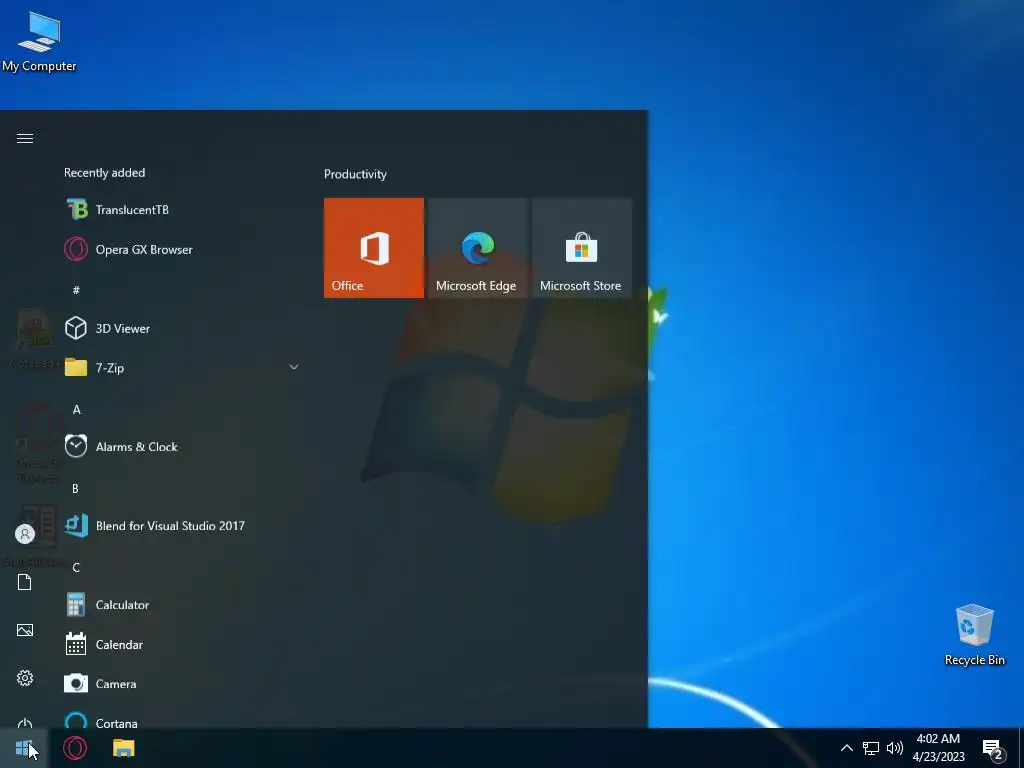1024x768 pixels.
Task: Open TranslucentTB from Recently added
Action: pyautogui.click(x=180, y=210)
